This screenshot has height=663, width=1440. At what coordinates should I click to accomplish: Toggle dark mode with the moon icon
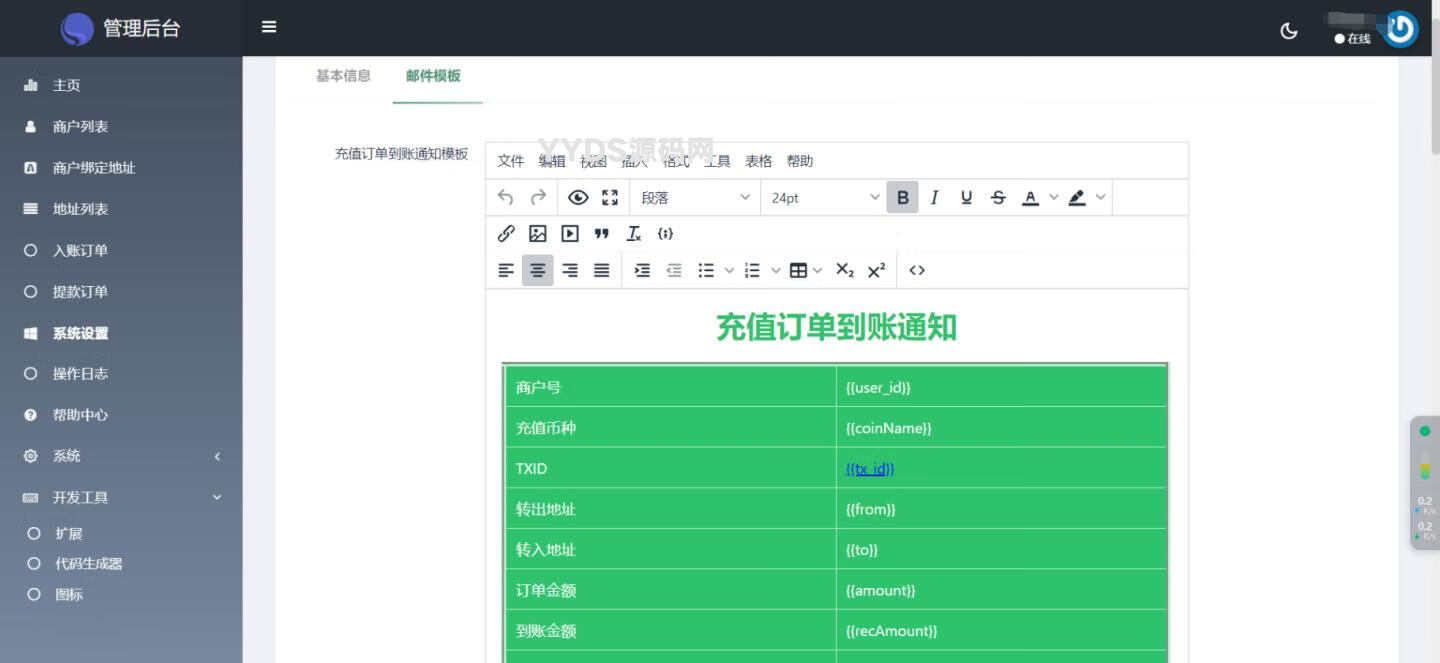[x=1289, y=30]
